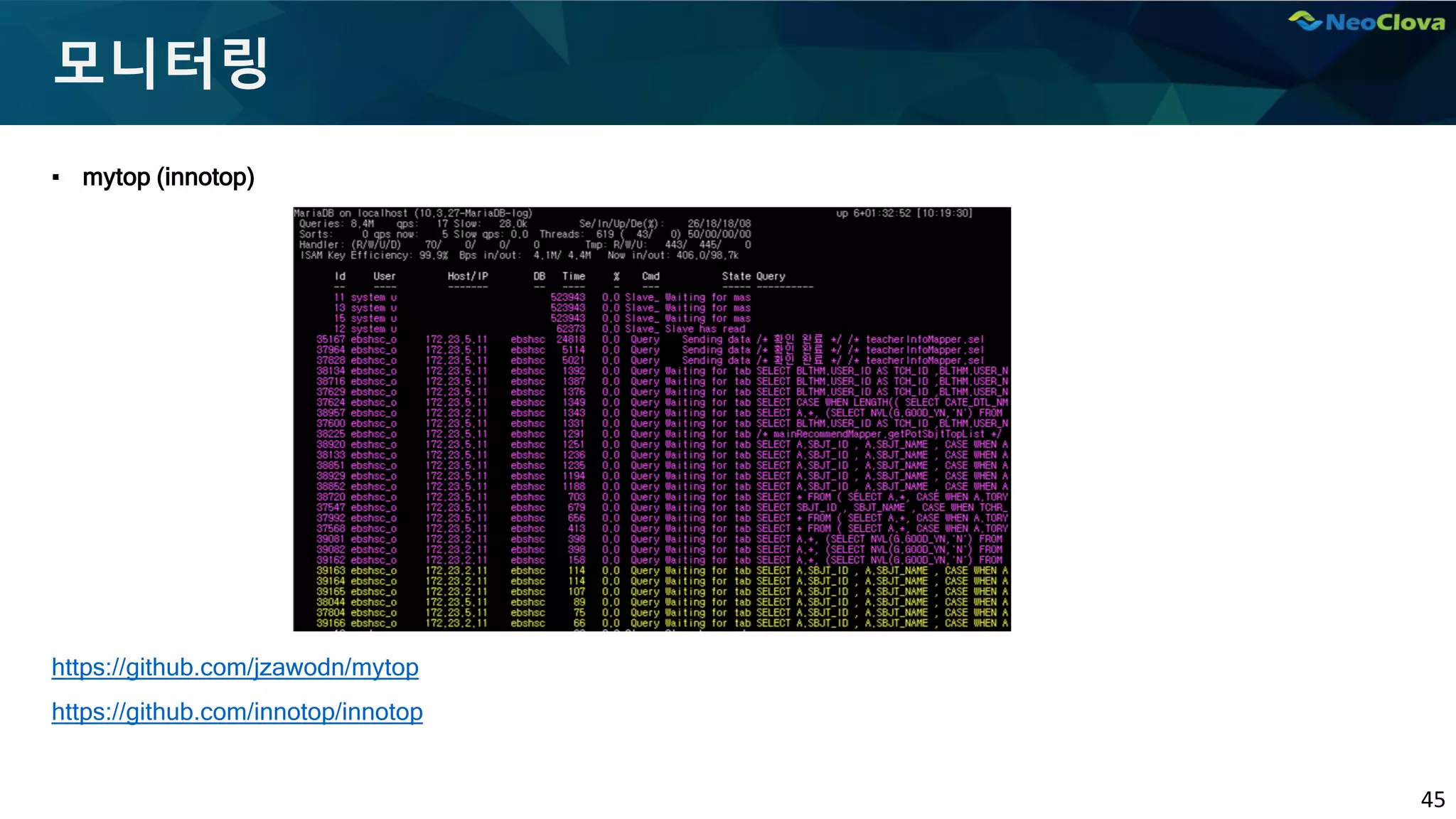Image resolution: width=1456 pixels, height=819 pixels.
Task: Click the bullet marker before mytop
Action: click(x=55, y=178)
